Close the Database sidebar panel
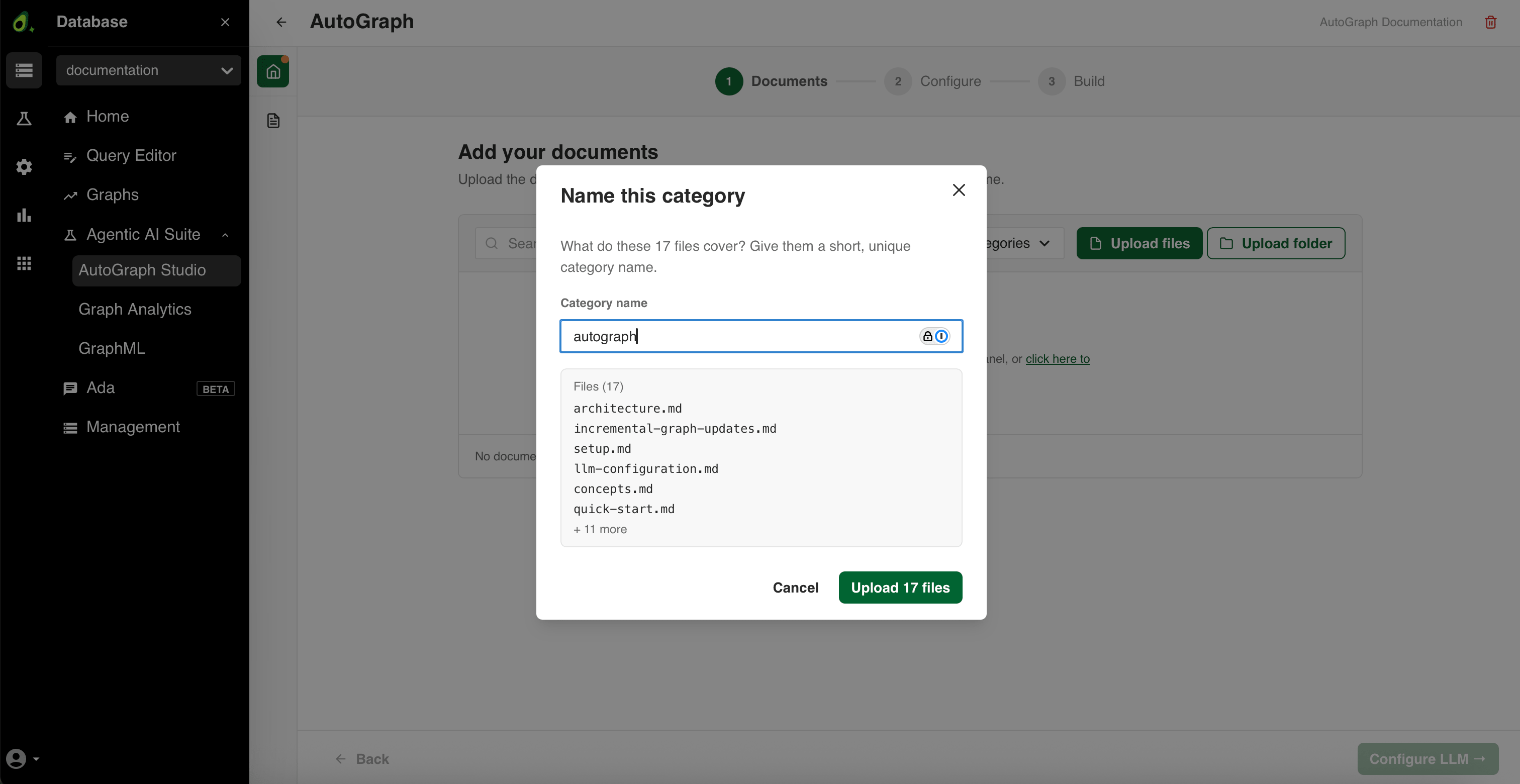1520x784 pixels. (x=225, y=22)
